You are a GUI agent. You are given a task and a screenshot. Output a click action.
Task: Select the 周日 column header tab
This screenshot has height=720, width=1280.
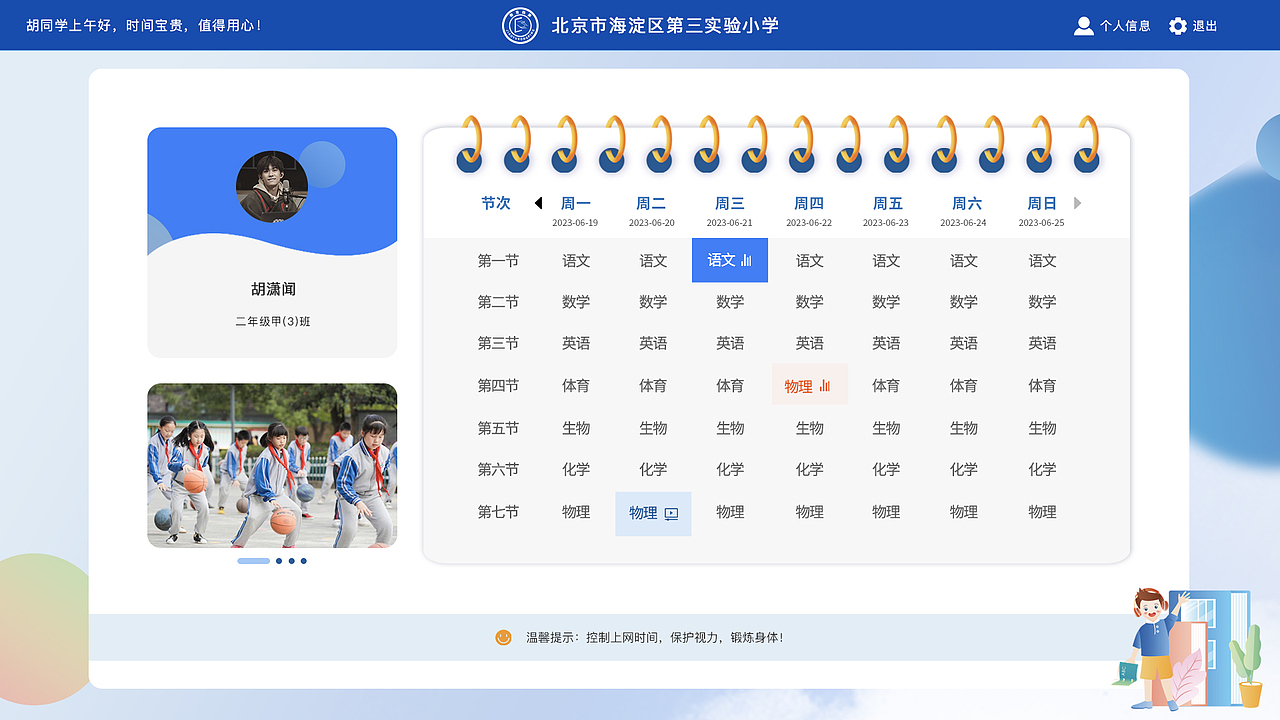(x=1042, y=202)
